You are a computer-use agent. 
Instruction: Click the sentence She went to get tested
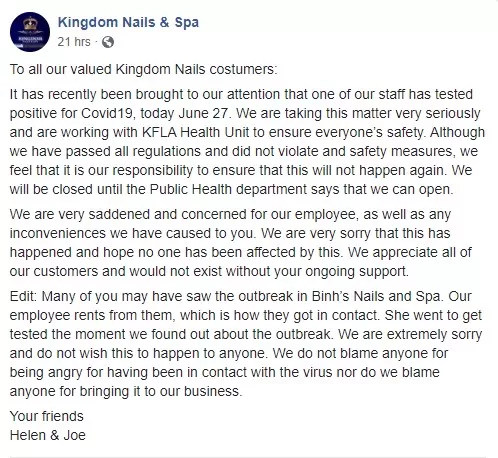pyautogui.click(x=246, y=325)
